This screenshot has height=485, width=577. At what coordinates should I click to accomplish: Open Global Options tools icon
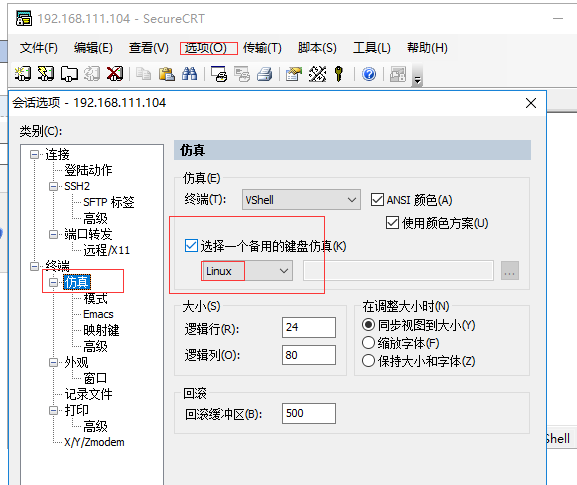tap(317, 74)
